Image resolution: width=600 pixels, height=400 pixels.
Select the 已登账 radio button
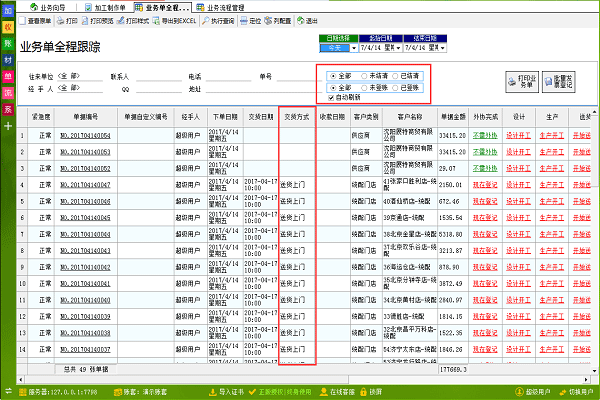coord(395,88)
